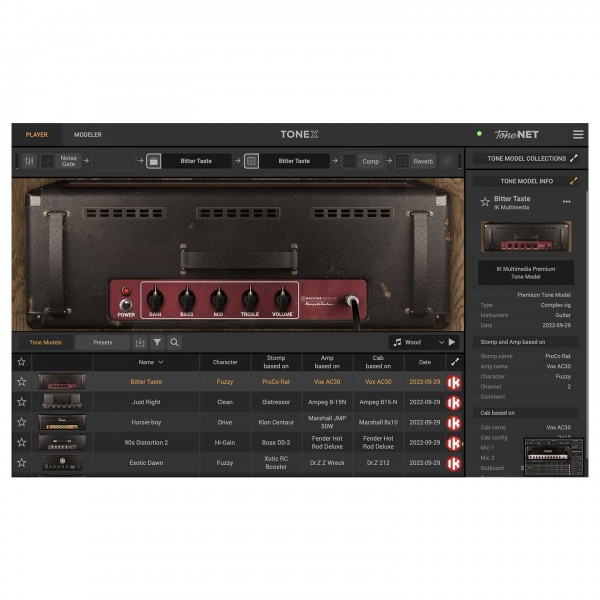Screen dimensions: 600x600
Task: Click the expand-columns icon in table header
Action: point(455,362)
